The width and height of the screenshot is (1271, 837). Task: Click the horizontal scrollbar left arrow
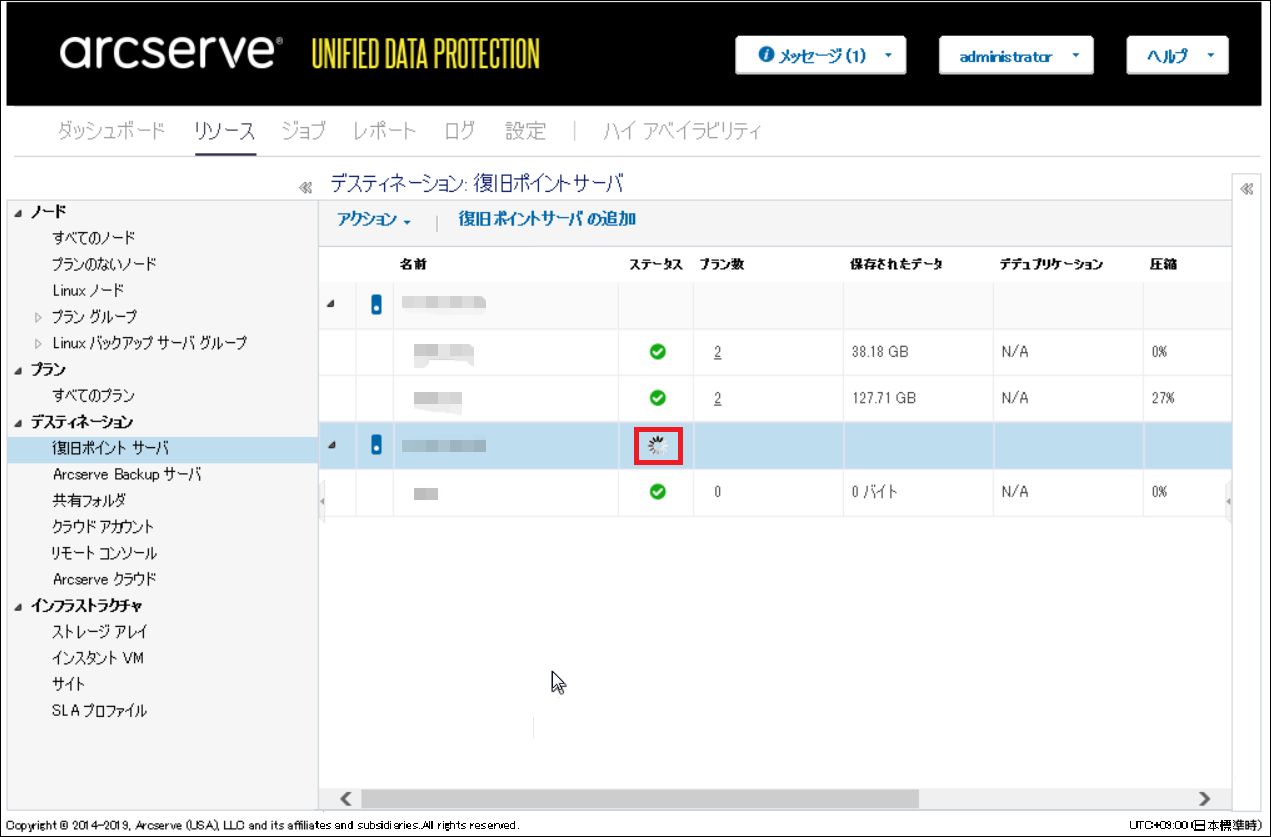click(x=345, y=798)
